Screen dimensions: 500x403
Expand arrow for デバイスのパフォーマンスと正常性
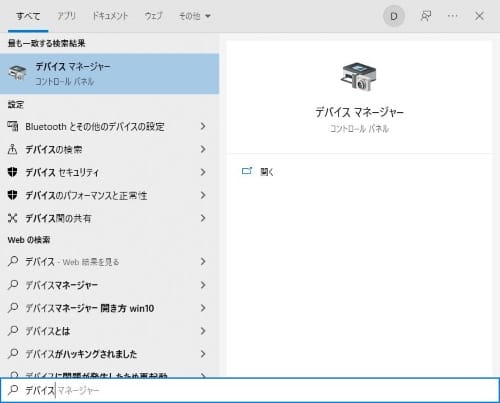[203, 195]
